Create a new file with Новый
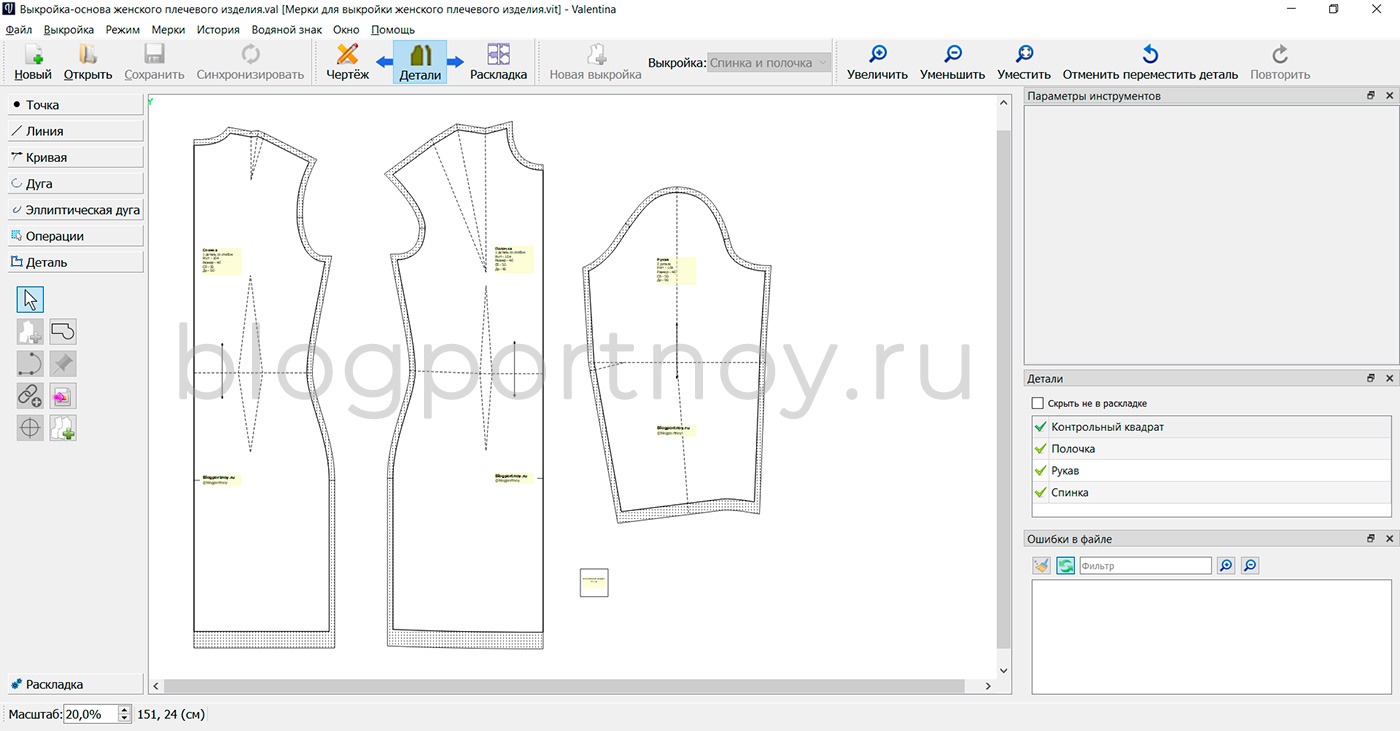 tap(33, 62)
